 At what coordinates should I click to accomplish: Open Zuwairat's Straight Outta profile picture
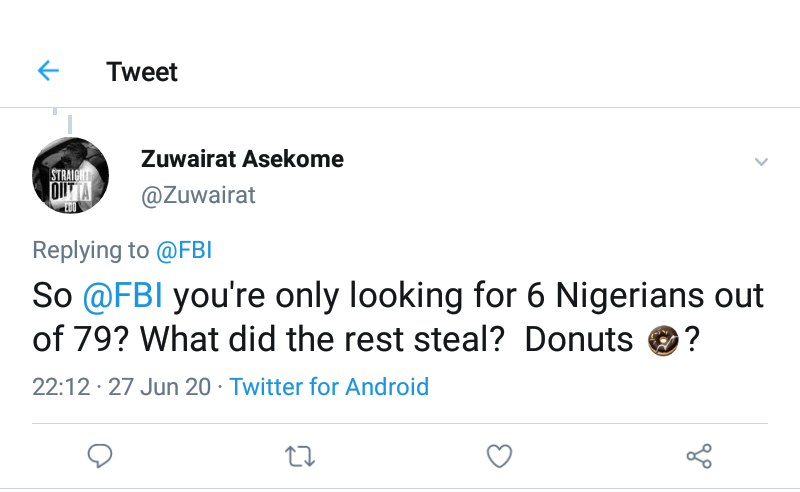pos(71,175)
